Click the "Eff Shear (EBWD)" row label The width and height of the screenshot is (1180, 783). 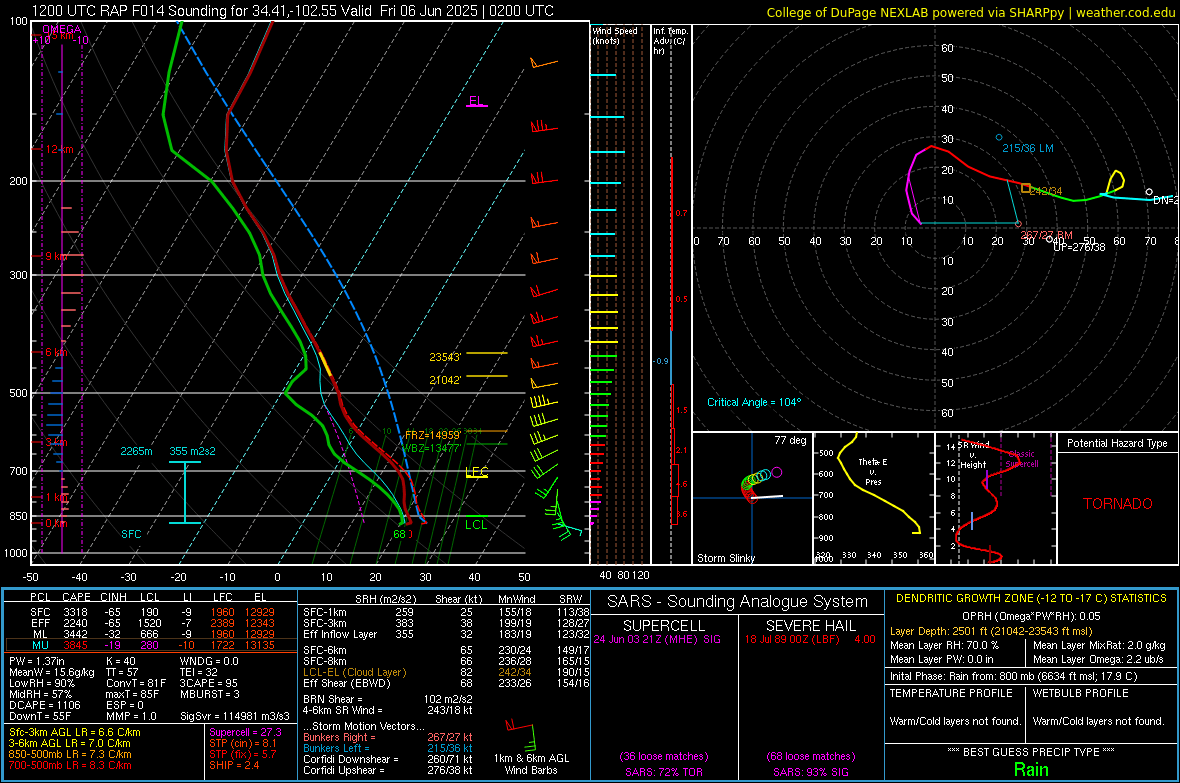pyautogui.click(x=347, y=684)
